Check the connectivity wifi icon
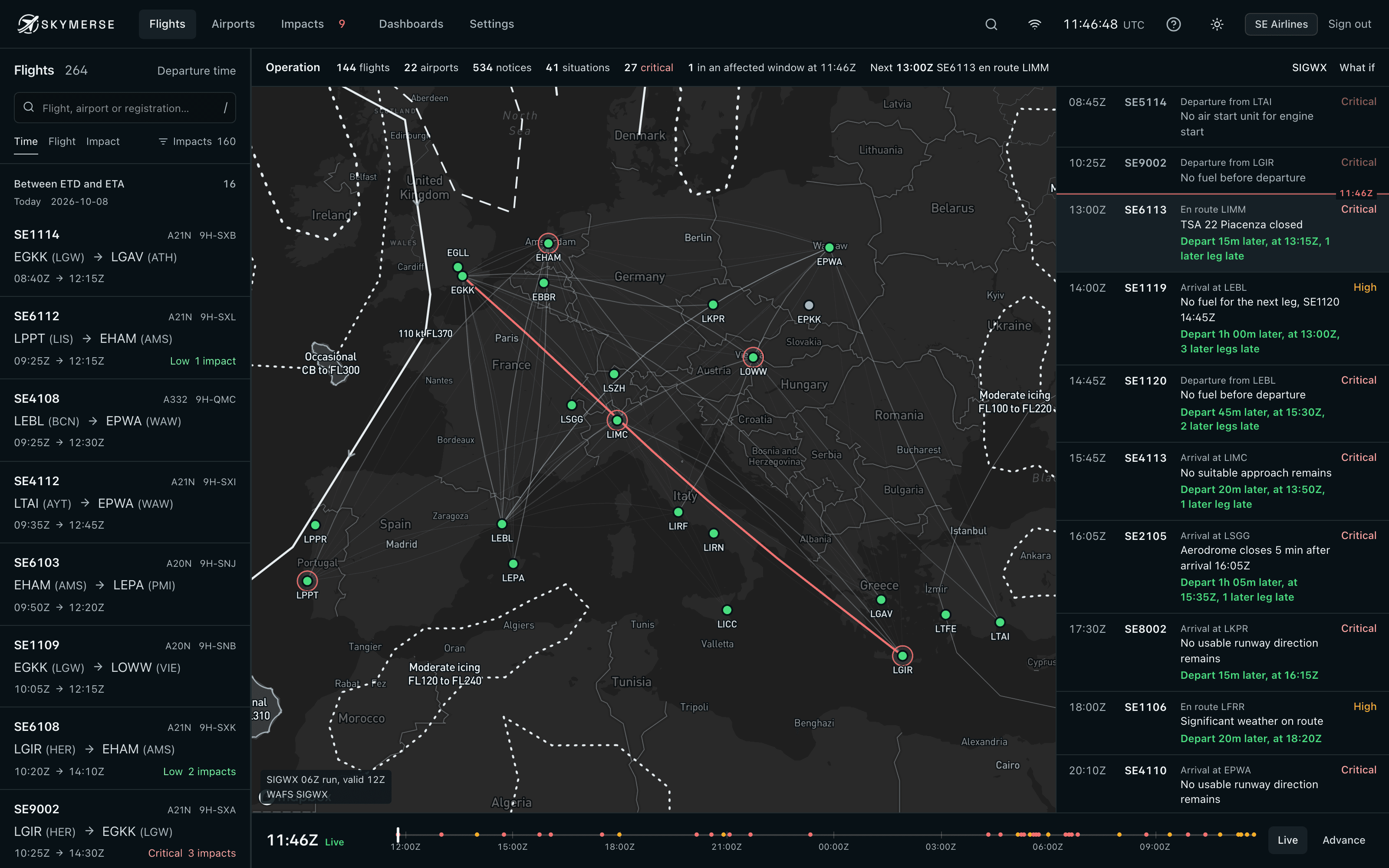This screenshot has height=868, width=1389. tap(1034, 24)
